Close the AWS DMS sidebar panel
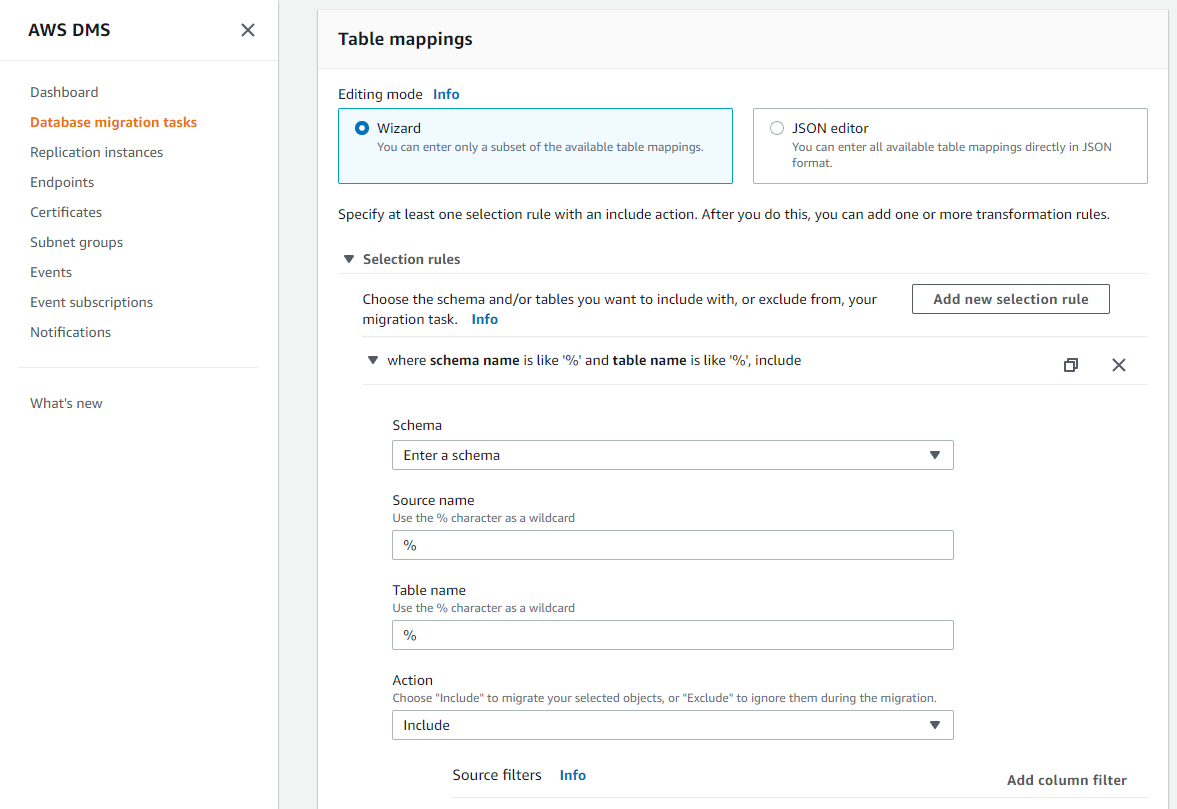Viewport: 1177px width, 809px height. (248, 30)
